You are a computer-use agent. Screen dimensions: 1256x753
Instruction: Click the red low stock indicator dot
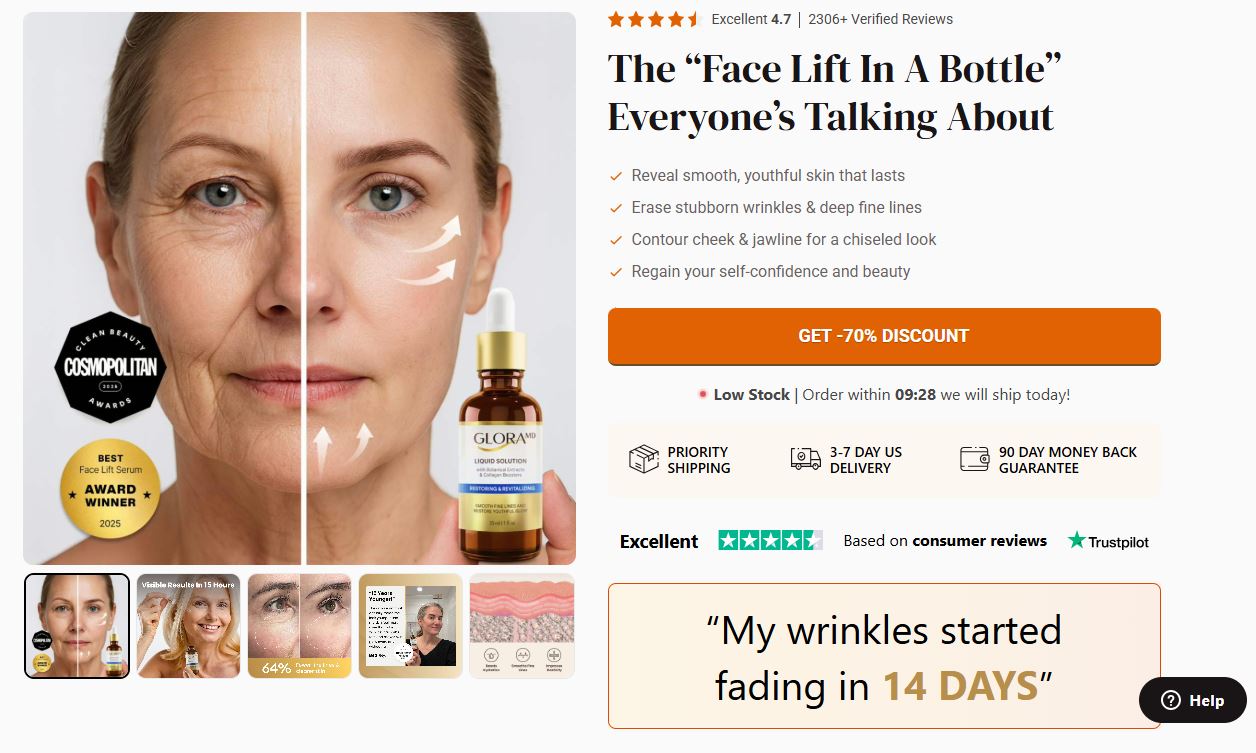(703, 395)
